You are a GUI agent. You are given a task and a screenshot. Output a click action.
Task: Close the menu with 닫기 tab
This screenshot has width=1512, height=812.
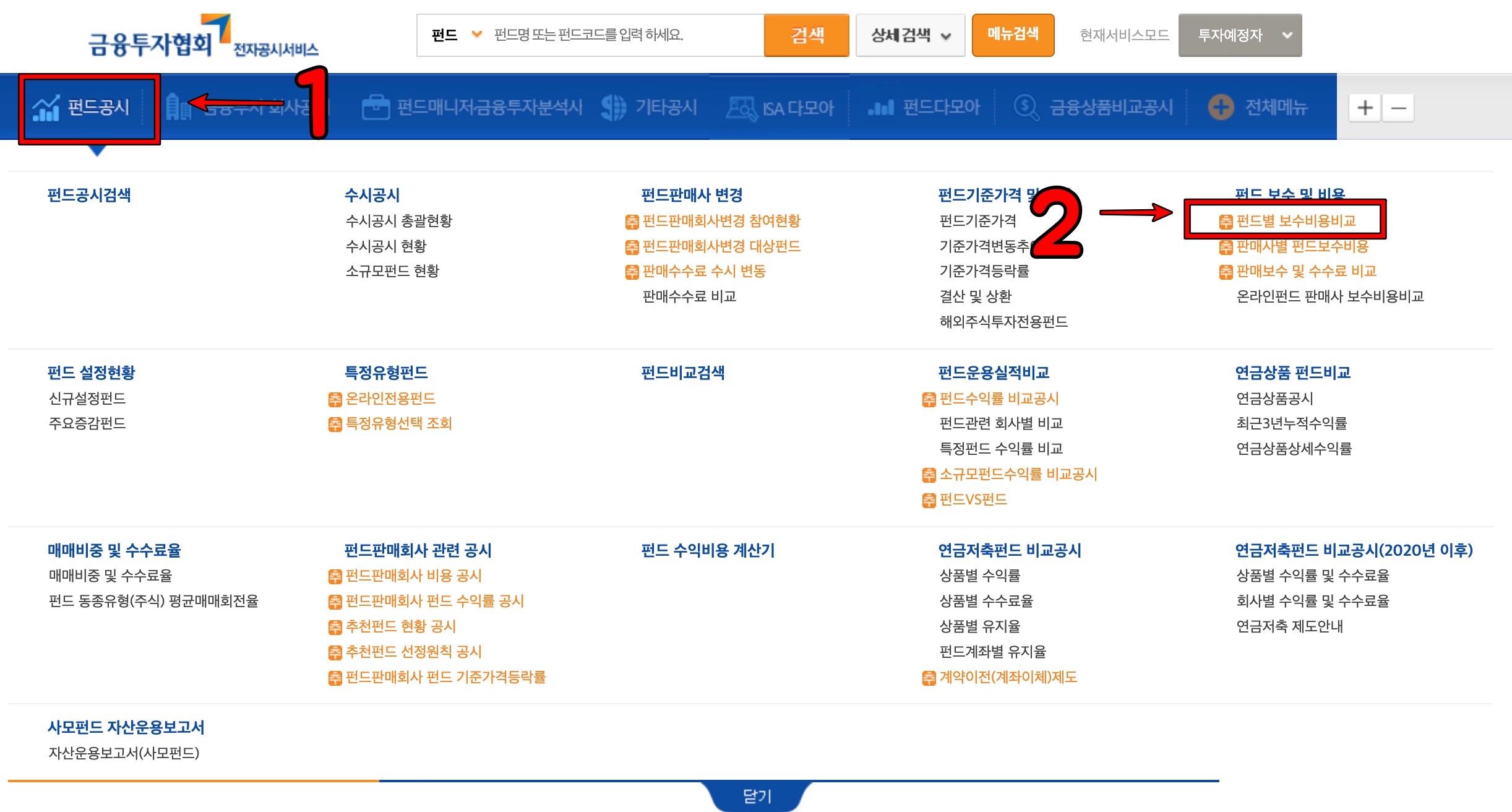(757, 796)
